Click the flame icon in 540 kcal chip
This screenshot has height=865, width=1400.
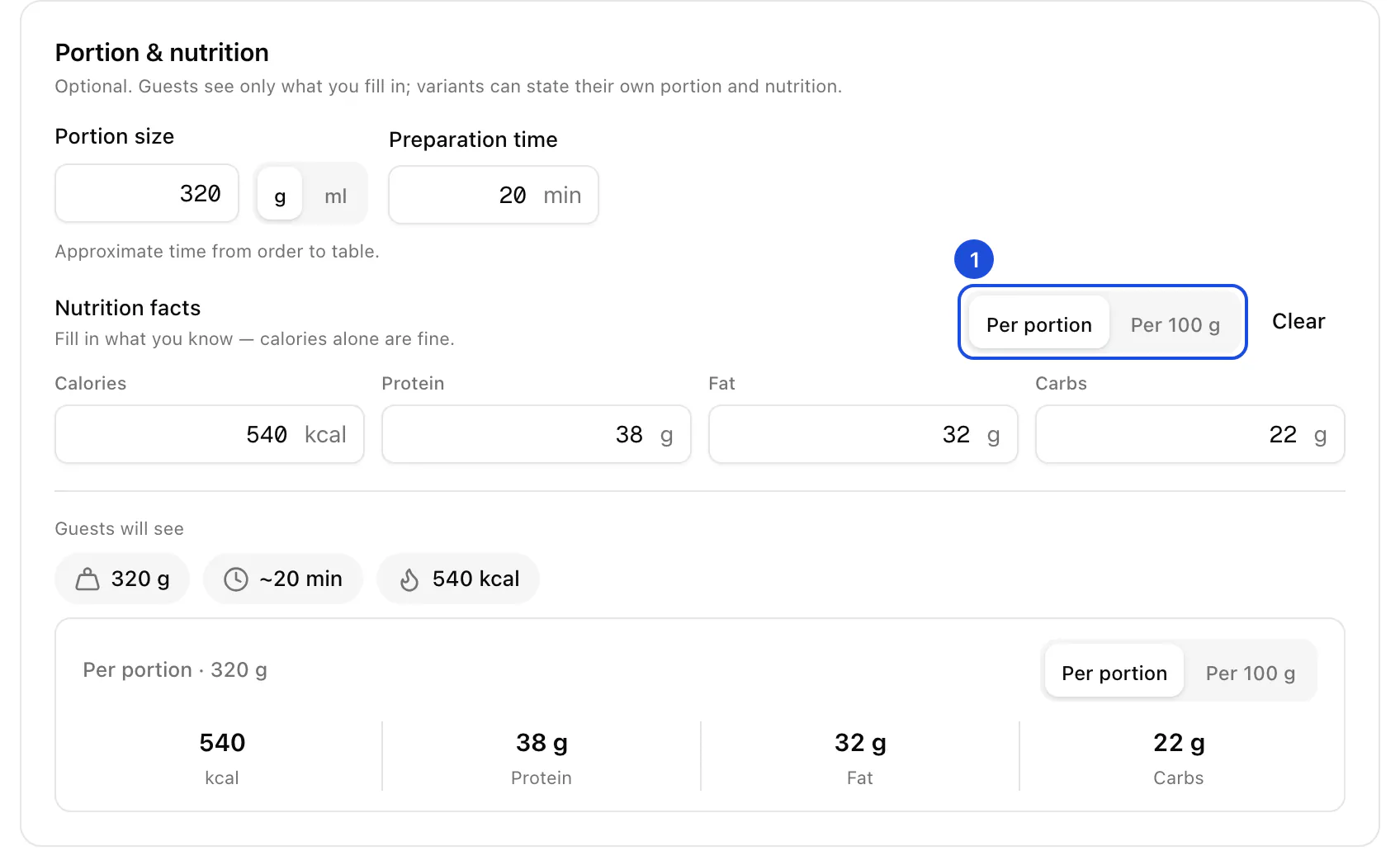click(x=409, y=579)
